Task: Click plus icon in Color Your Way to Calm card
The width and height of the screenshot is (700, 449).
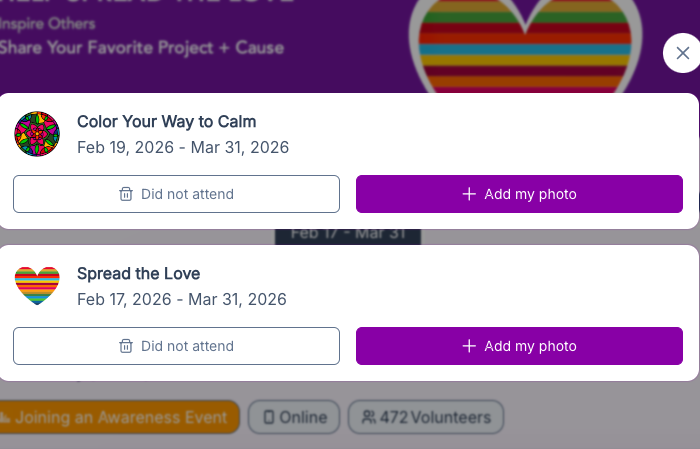Action: coord(469,194)
